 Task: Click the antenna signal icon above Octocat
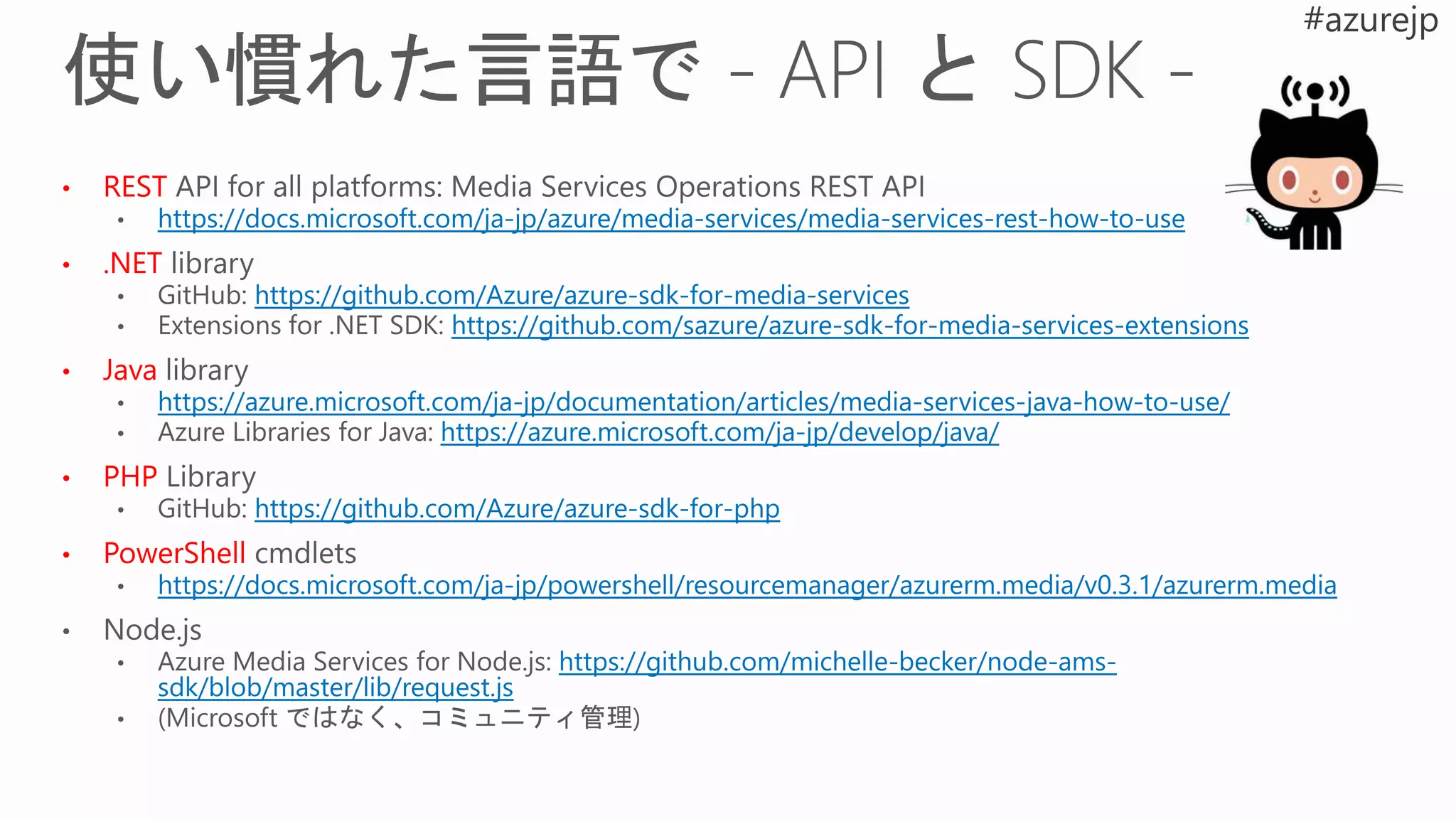(x=1315, y=91)
